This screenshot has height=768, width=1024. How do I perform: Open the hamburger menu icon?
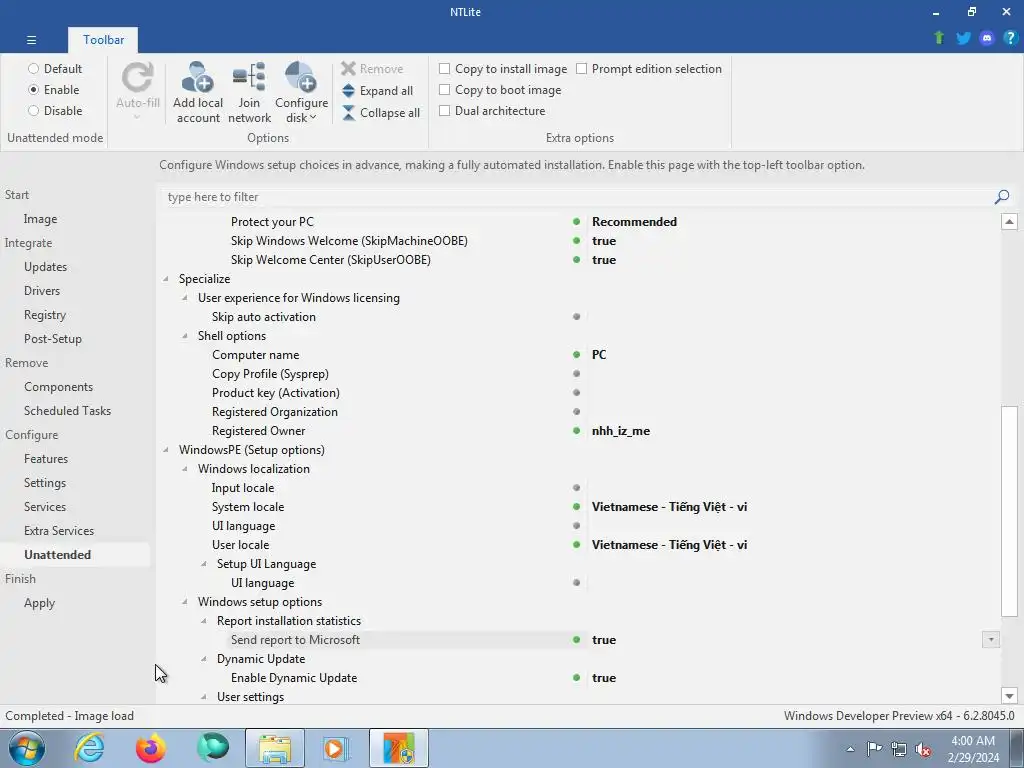tap(31, 40)
